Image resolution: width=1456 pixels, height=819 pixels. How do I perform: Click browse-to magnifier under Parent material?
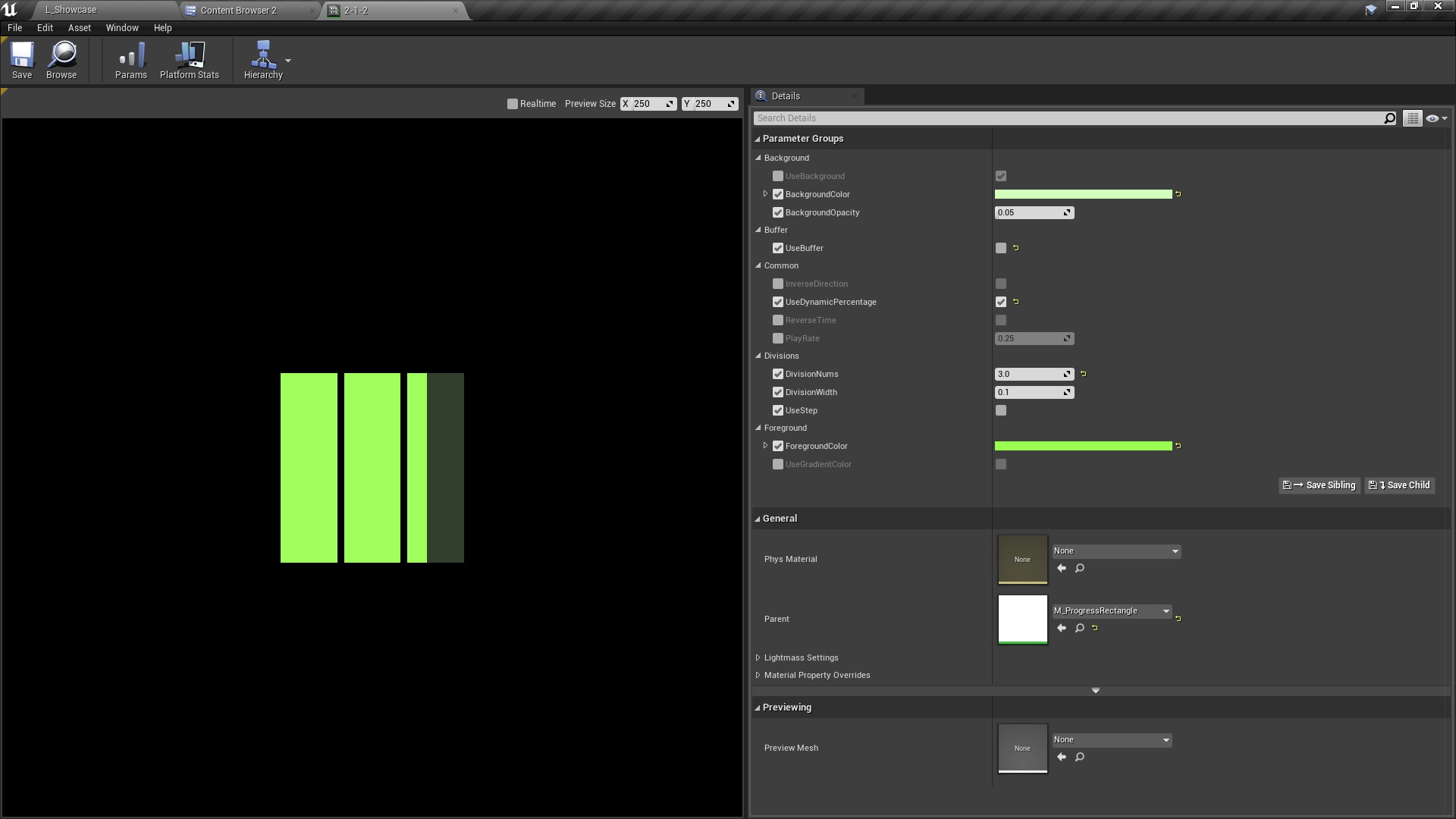click(1080, 628)
